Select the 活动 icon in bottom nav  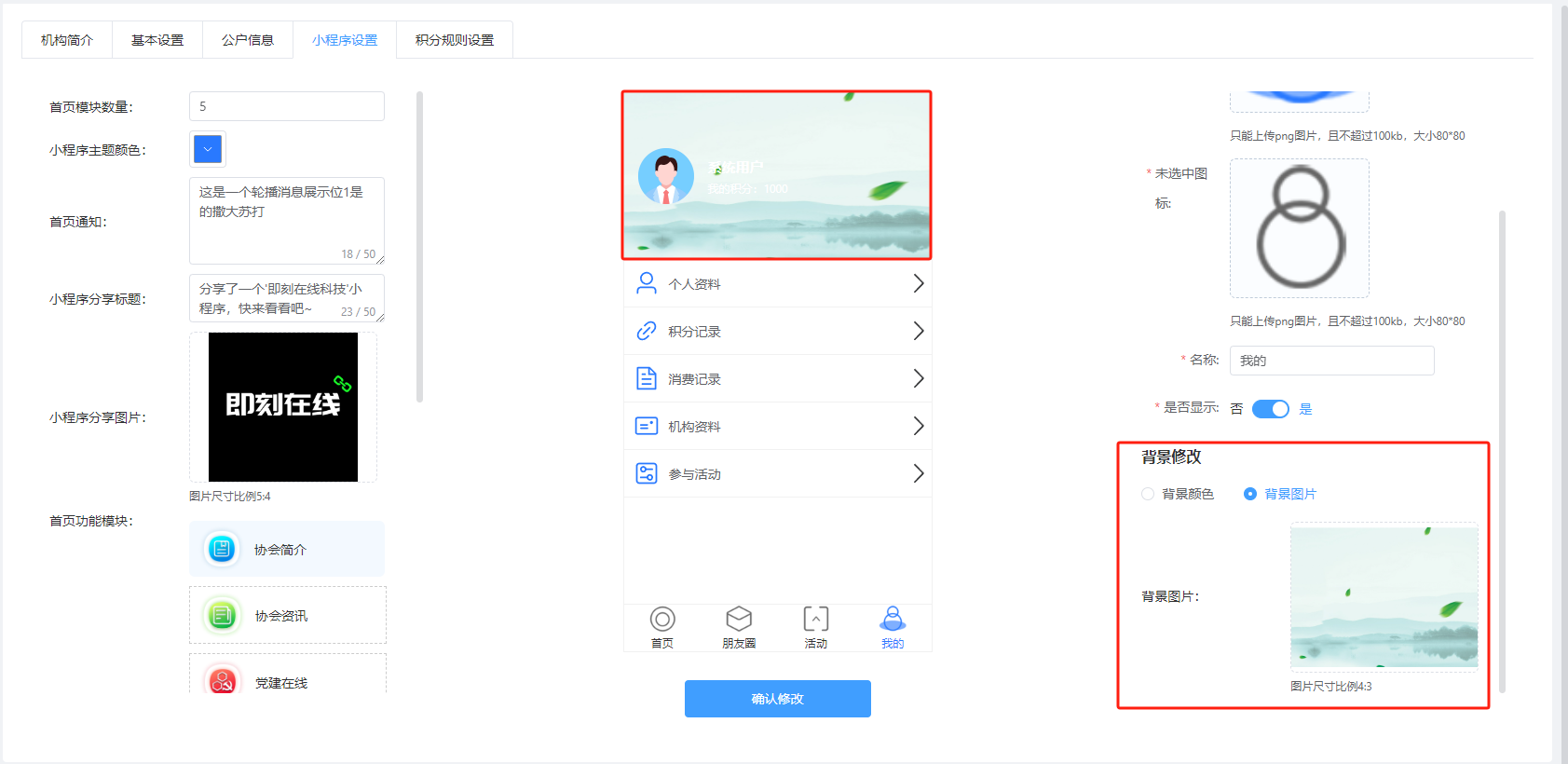click(816, 620)
